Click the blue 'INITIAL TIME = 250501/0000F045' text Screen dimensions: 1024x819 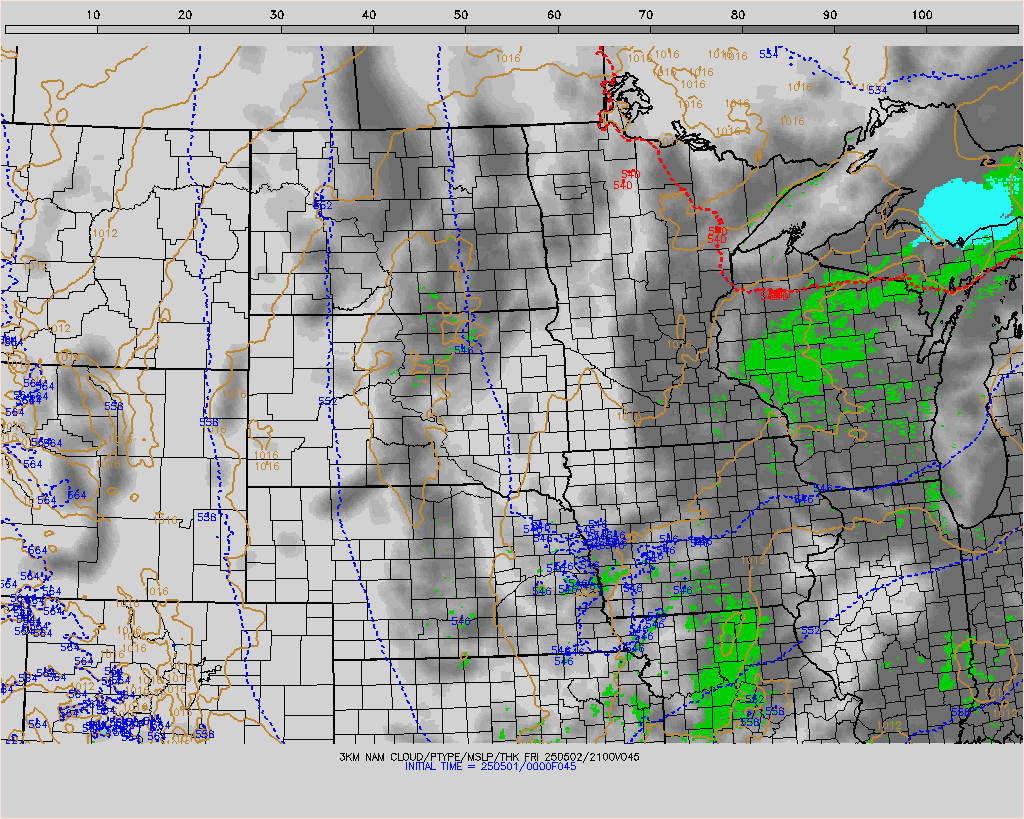490,766
